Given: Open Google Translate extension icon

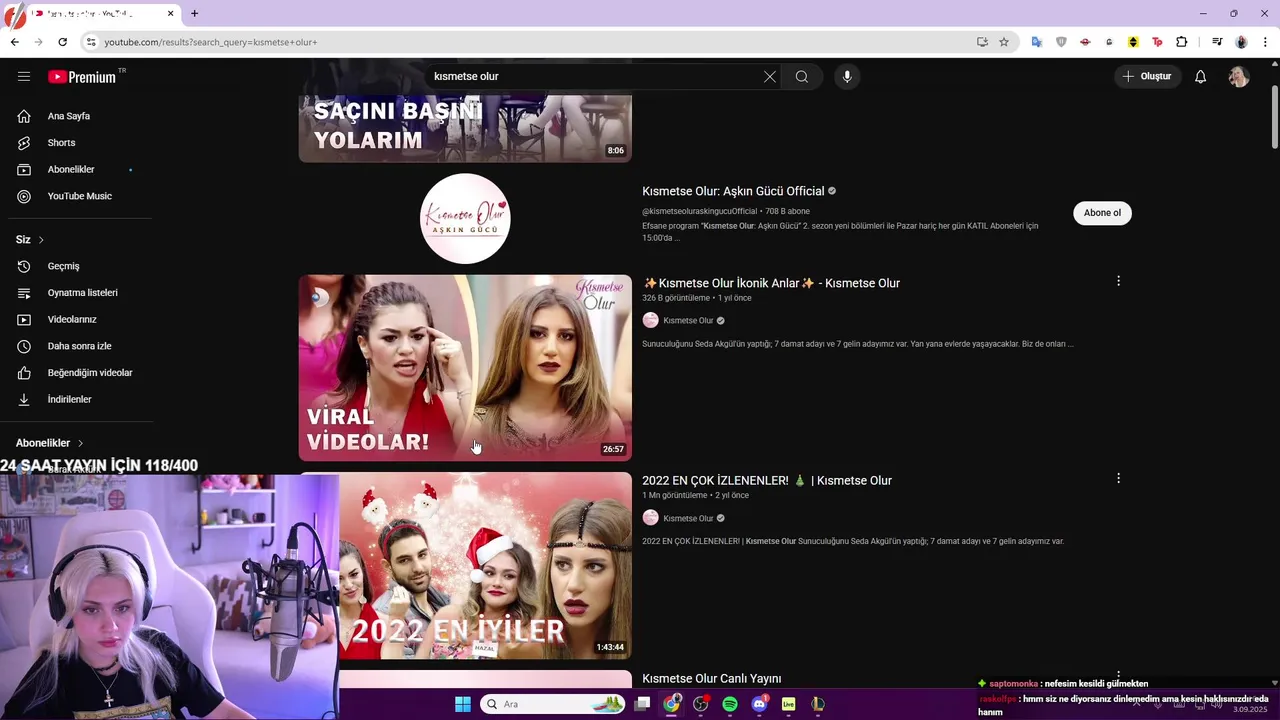Looking at the screenshot, I should [1037, 42].
